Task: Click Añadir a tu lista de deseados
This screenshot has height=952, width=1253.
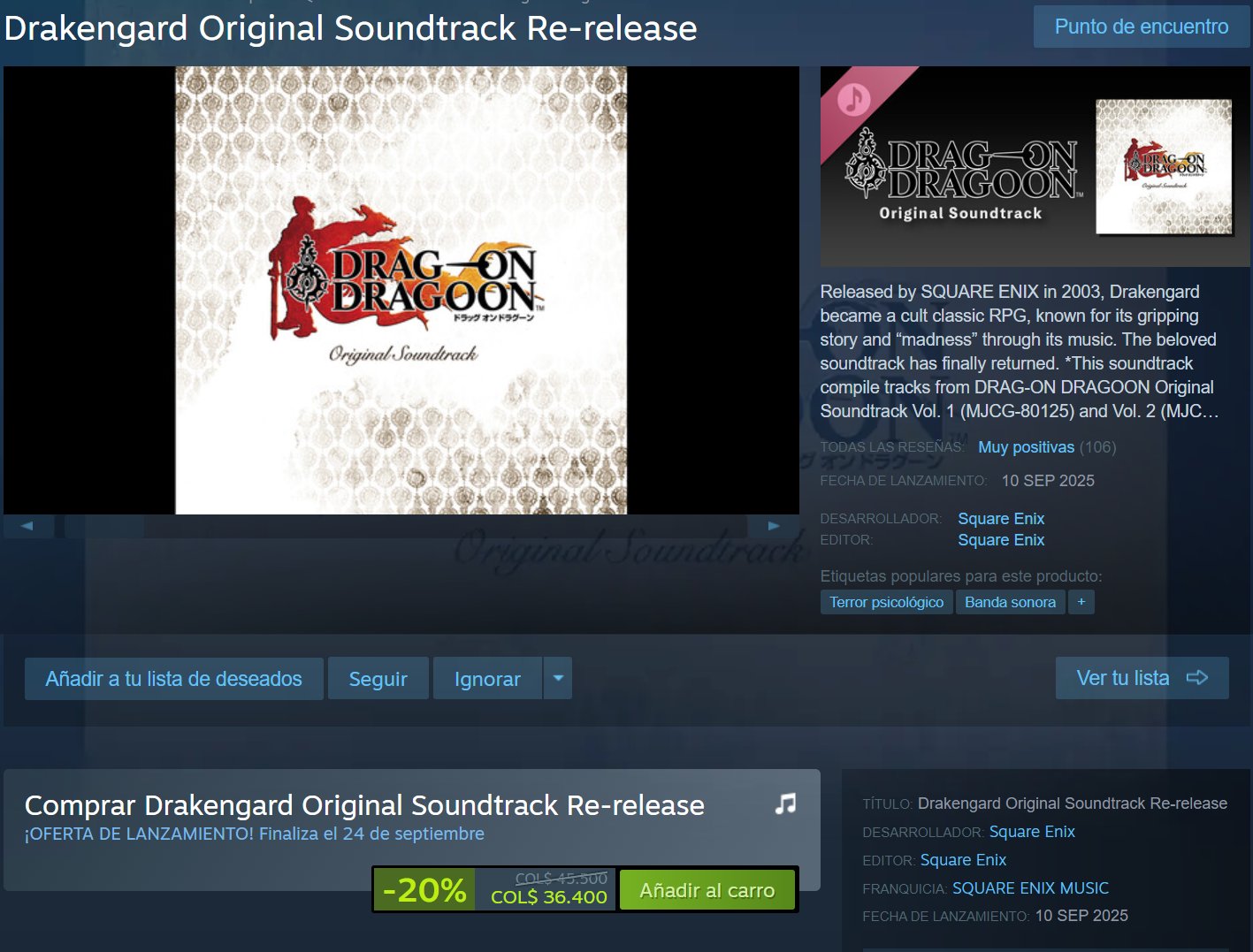Action: (174, 678)
